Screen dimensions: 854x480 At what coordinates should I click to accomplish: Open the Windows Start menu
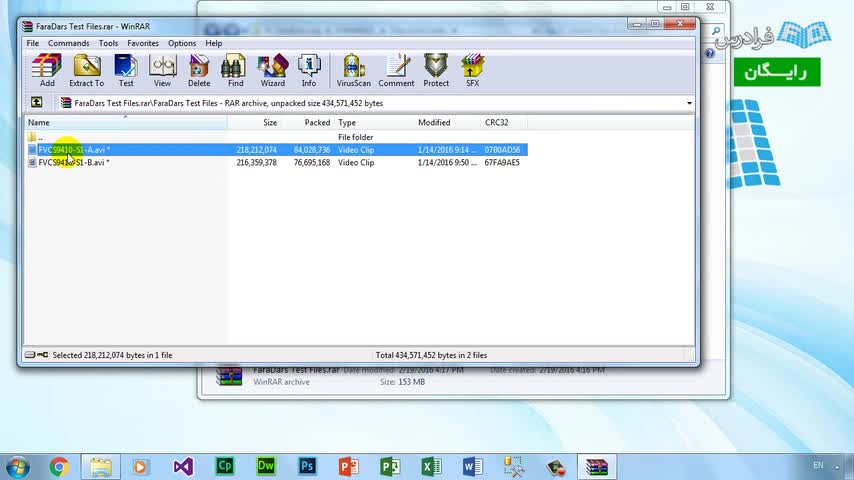click(x=18, y=467)
